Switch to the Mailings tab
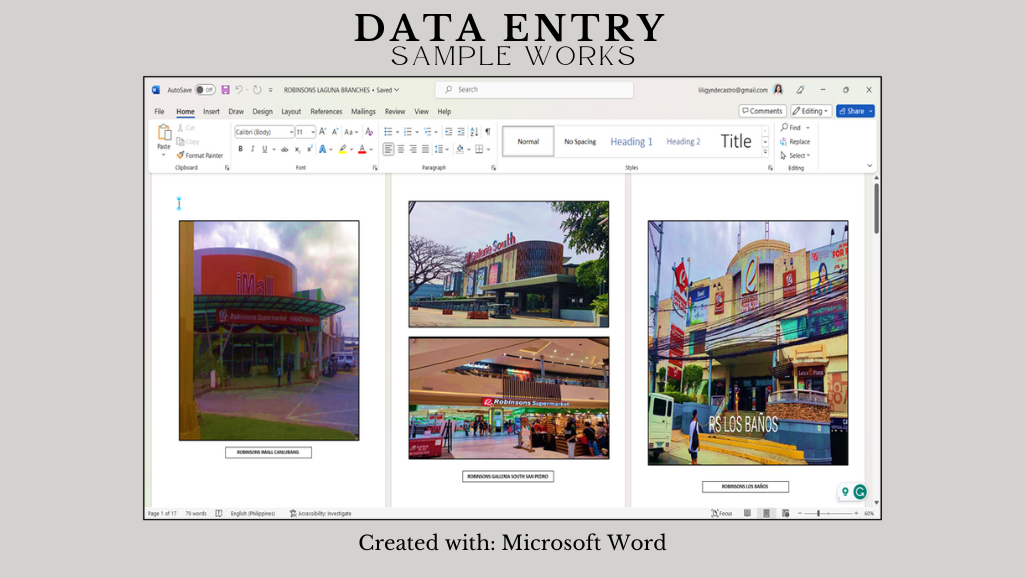 click(x=363, y=112)
